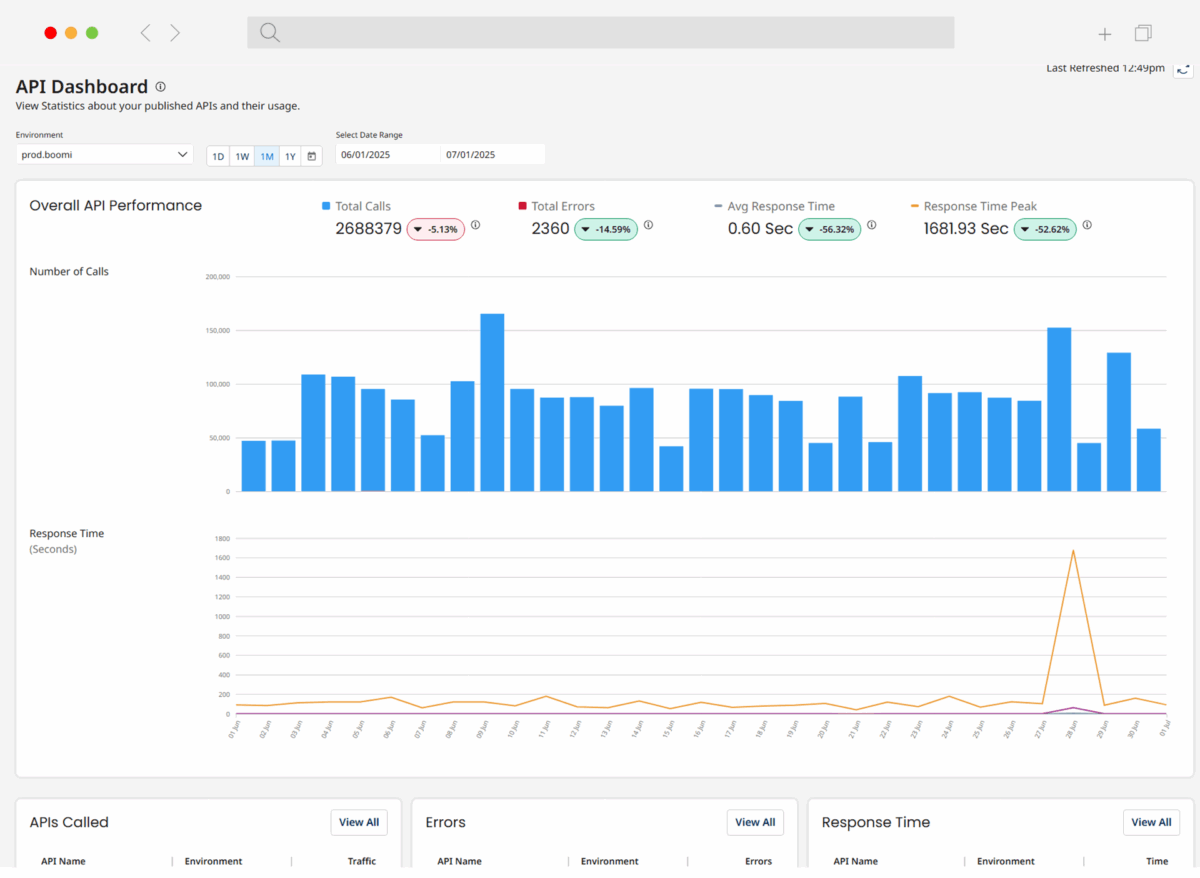1200x878 pixels.
Task: Click the info icon next to Total Calls
Action: (x=475, y=225)
